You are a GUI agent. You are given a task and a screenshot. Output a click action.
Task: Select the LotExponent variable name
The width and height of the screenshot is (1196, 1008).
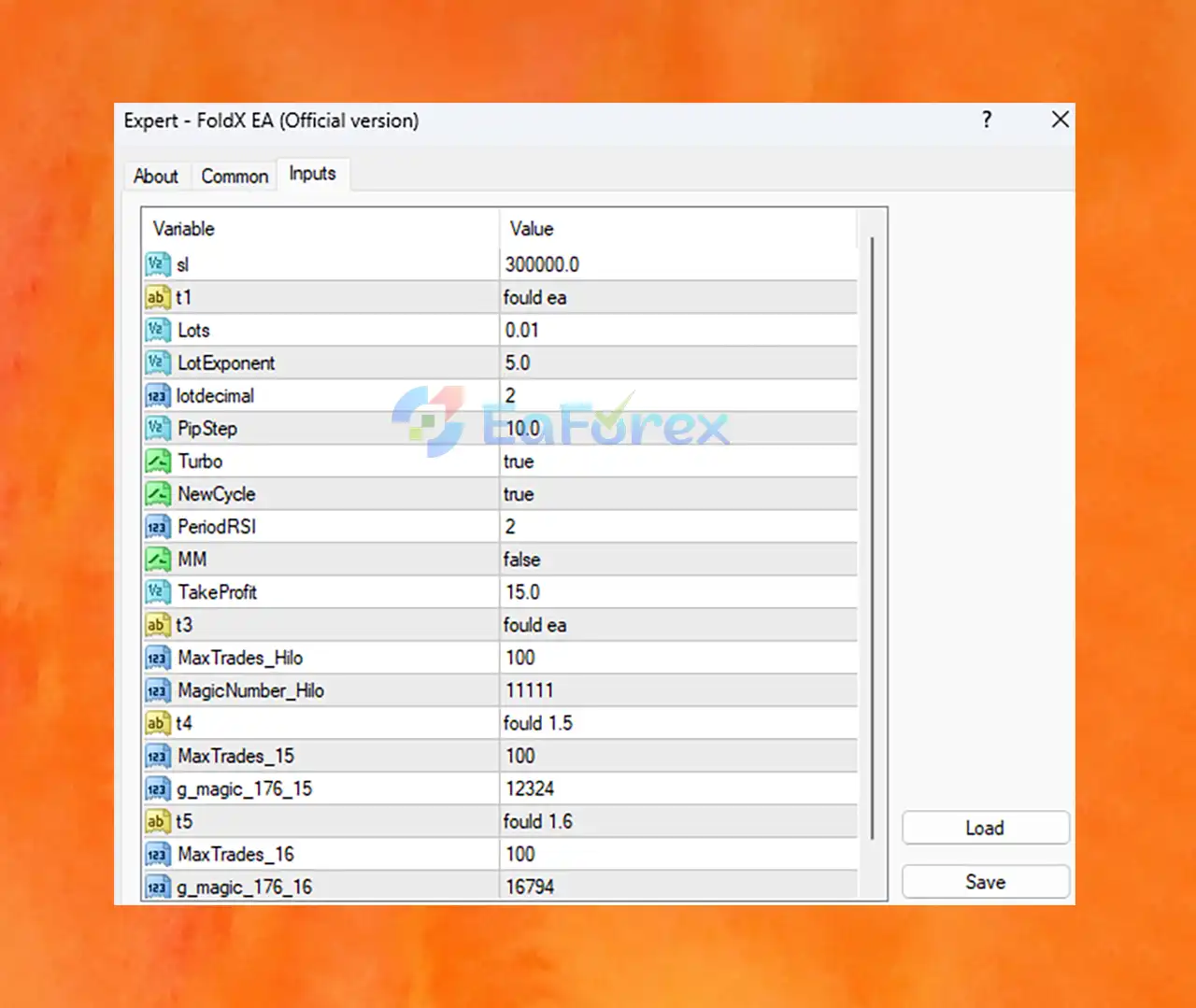(226, 362)
